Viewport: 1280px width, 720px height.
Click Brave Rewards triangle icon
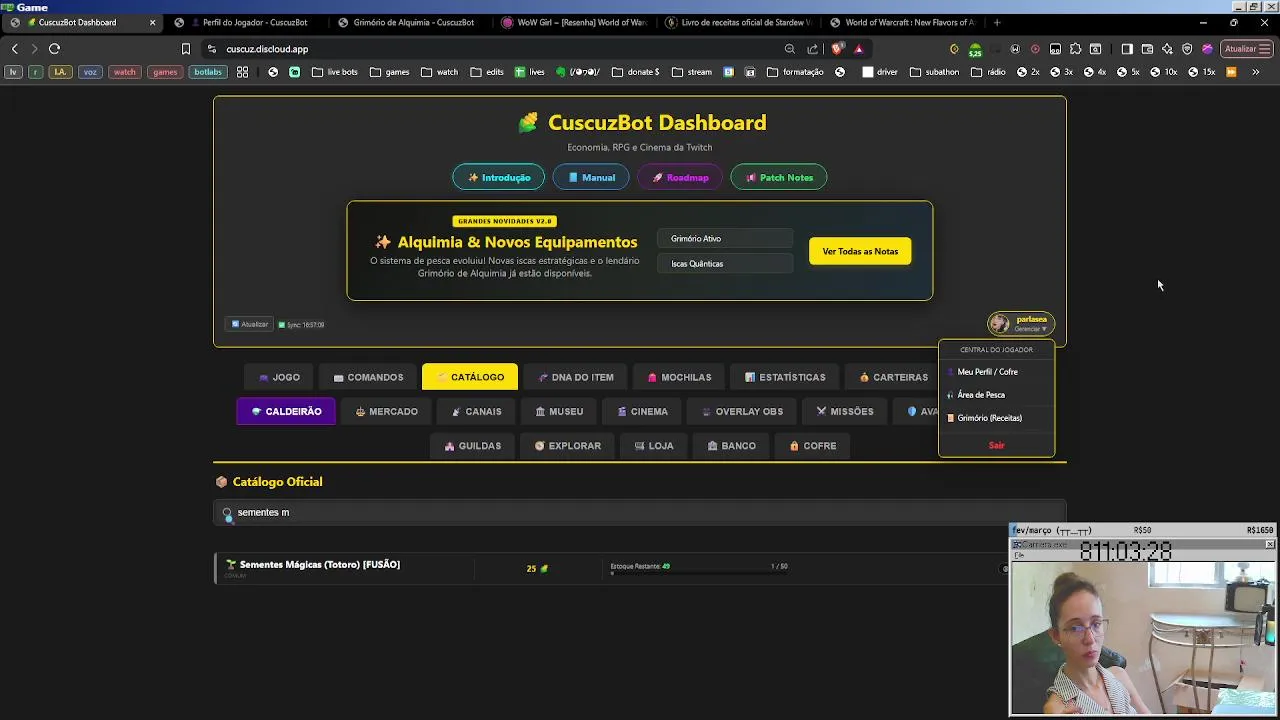(x=858, y=48)
